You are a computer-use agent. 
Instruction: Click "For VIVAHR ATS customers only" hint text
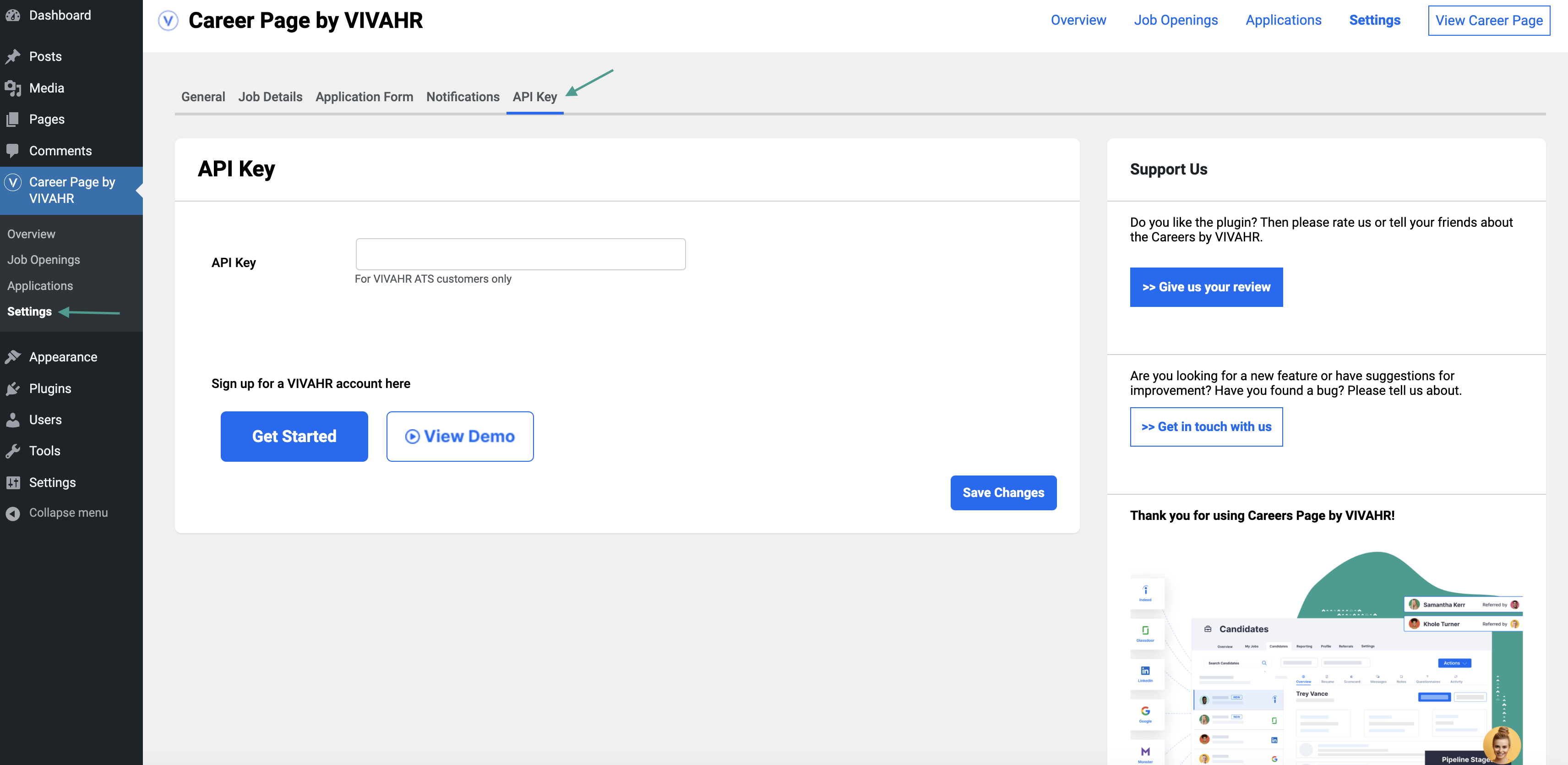tap(433, 279)
